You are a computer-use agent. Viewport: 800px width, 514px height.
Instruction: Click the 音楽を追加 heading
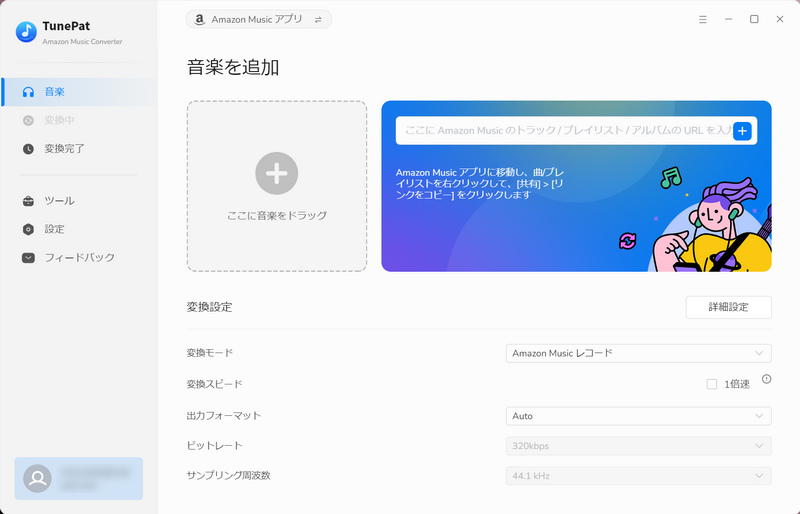tap(233, 67)
